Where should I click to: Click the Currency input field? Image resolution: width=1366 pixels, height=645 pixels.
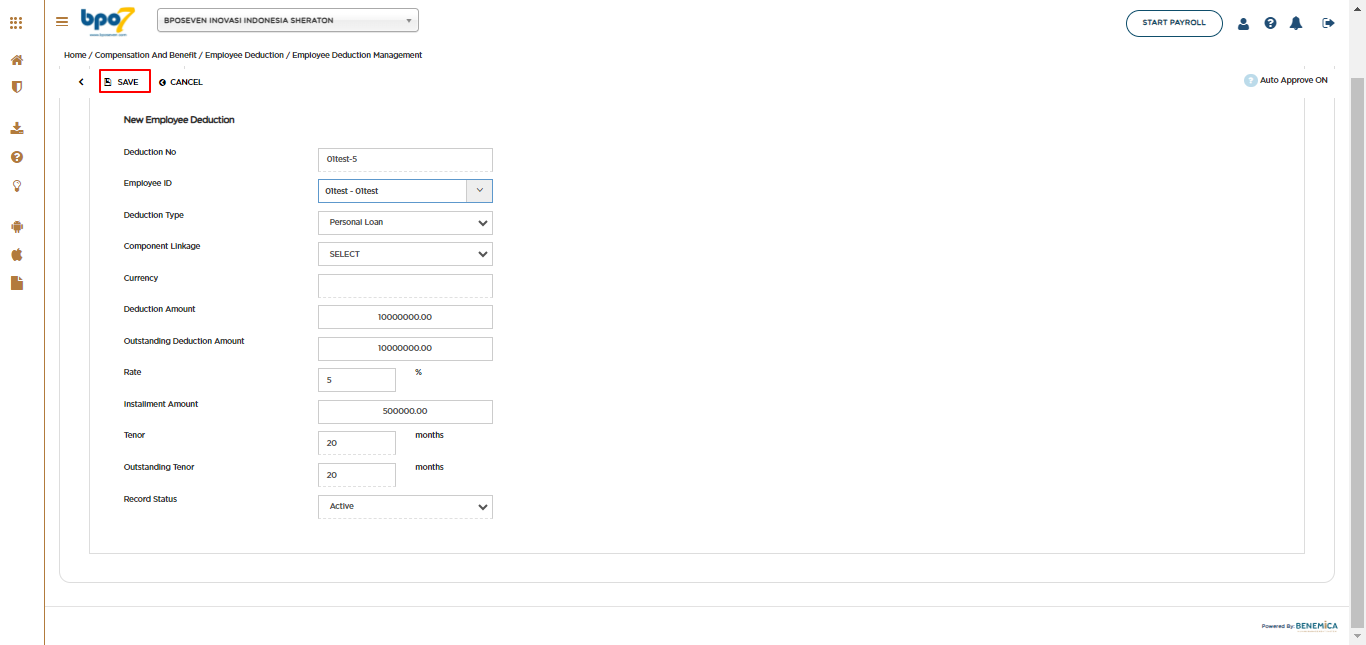405,286
